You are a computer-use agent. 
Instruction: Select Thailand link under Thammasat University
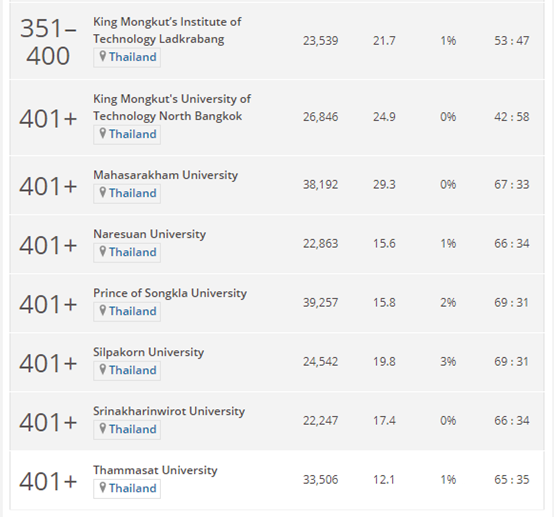click(132, 488)
